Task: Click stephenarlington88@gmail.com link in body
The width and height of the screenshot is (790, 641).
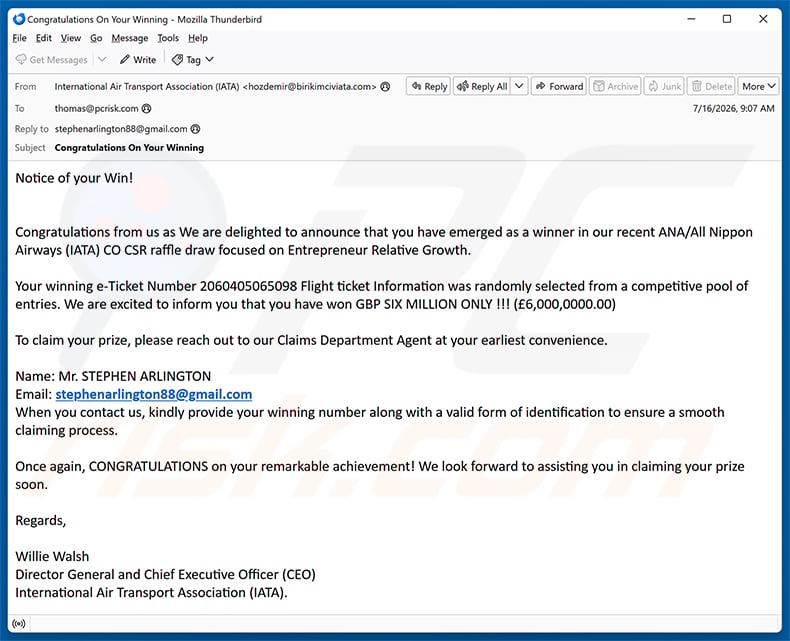Action: coord(154,394)
